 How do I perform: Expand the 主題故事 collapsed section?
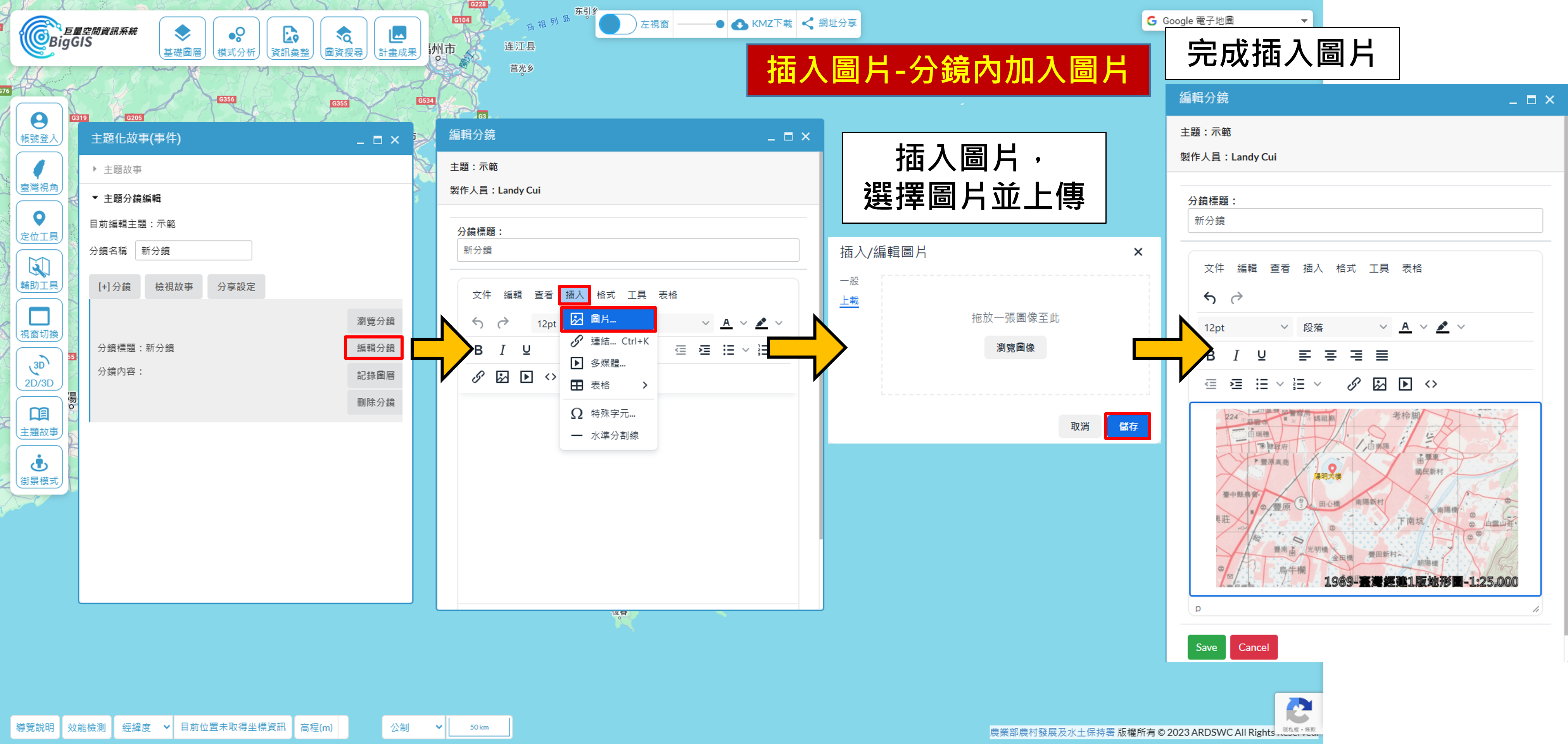click(x=123, y=169)
